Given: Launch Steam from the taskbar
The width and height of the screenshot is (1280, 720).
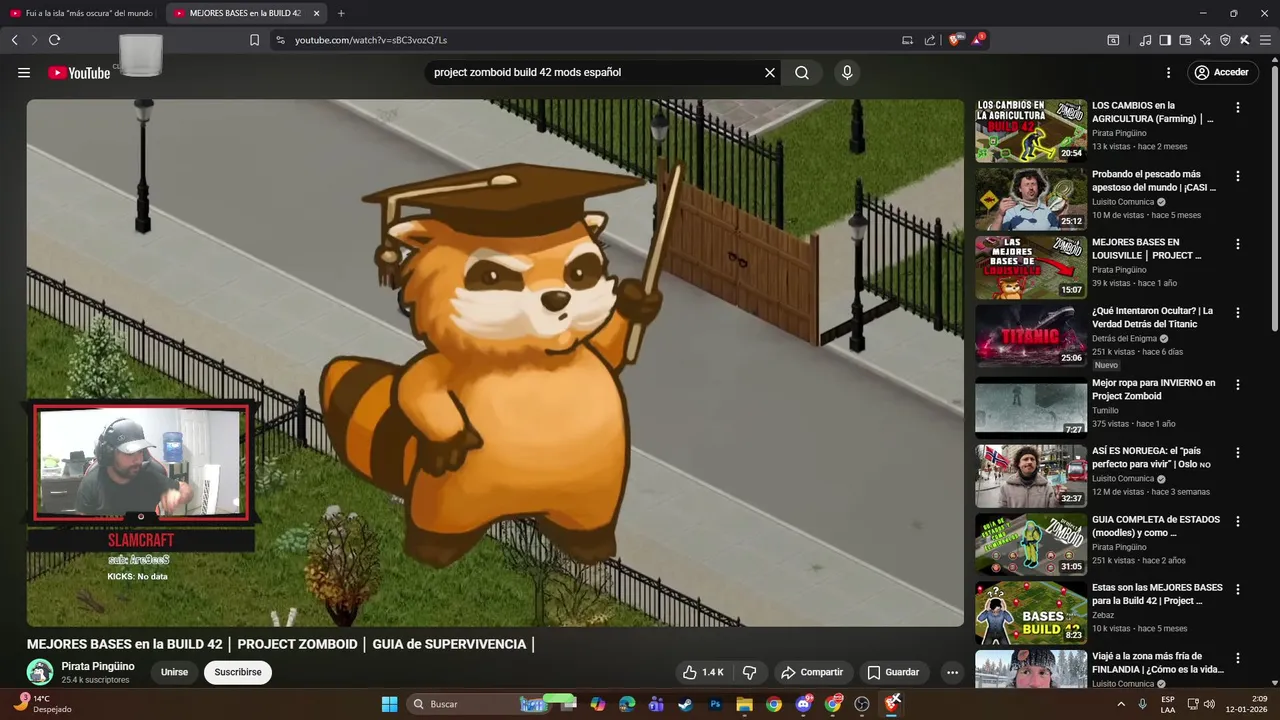Looking at the screenshot, I should pos(685,704).
